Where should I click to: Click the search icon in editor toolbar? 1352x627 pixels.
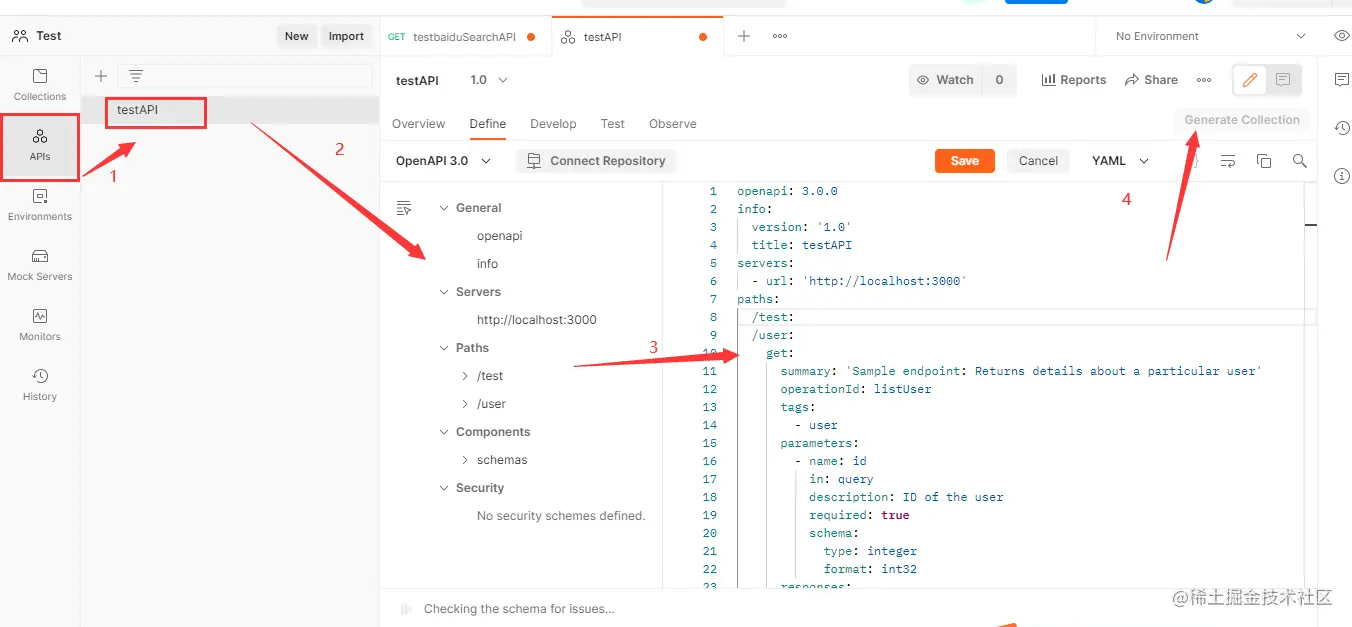[x=1300, y=161]
